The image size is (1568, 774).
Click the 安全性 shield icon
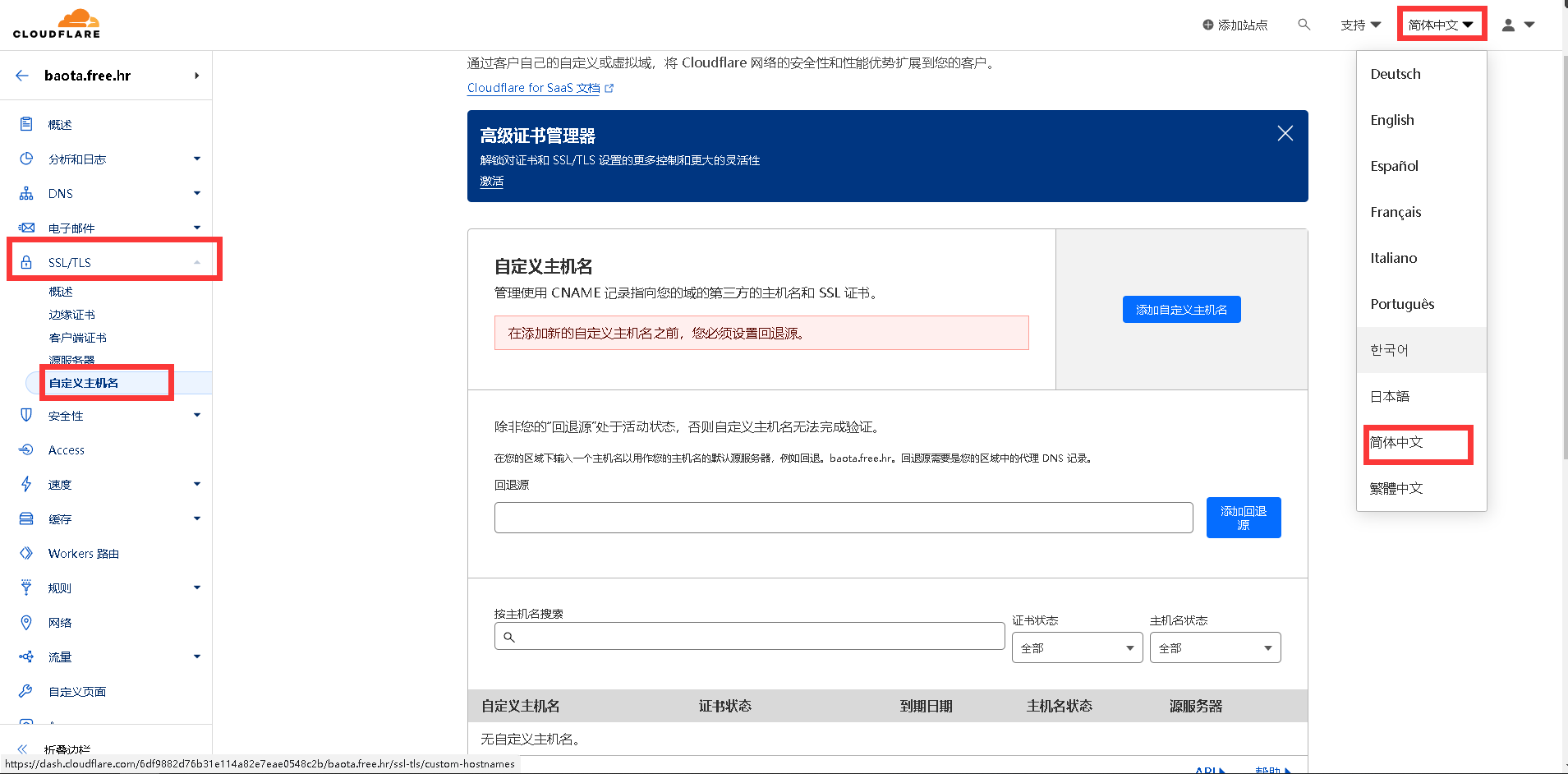point(25,415)
